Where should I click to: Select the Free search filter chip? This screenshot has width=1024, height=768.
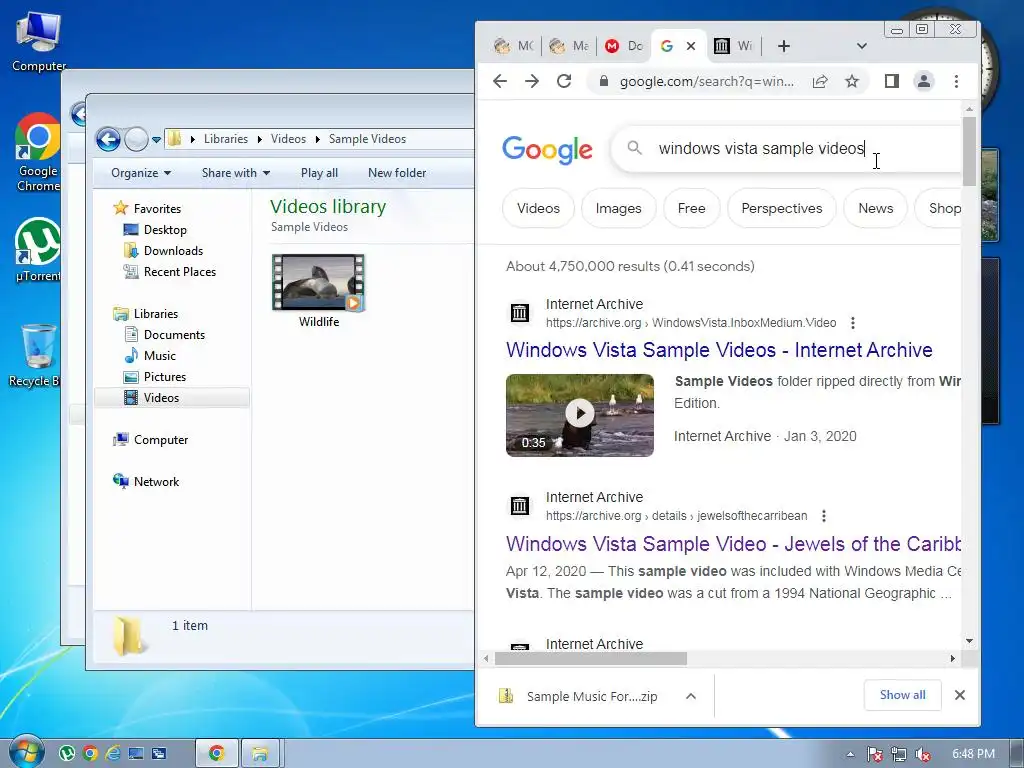[x=691, y=208]
